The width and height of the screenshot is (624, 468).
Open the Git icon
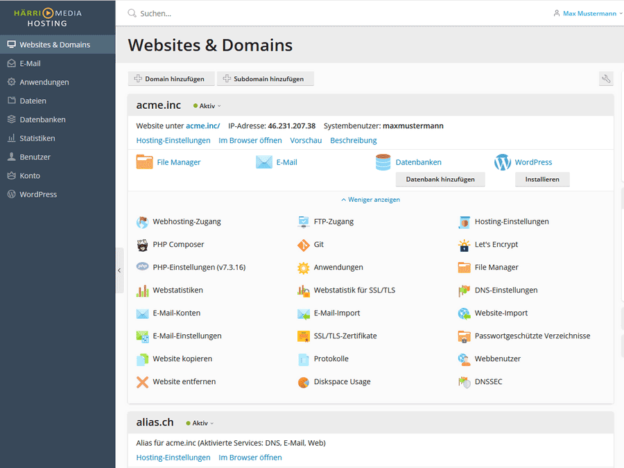[304, 244]
